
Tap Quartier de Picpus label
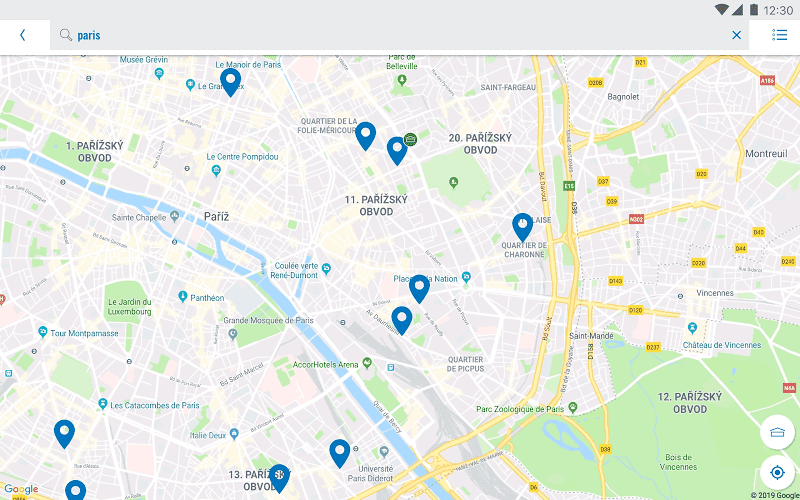(465, 364)
